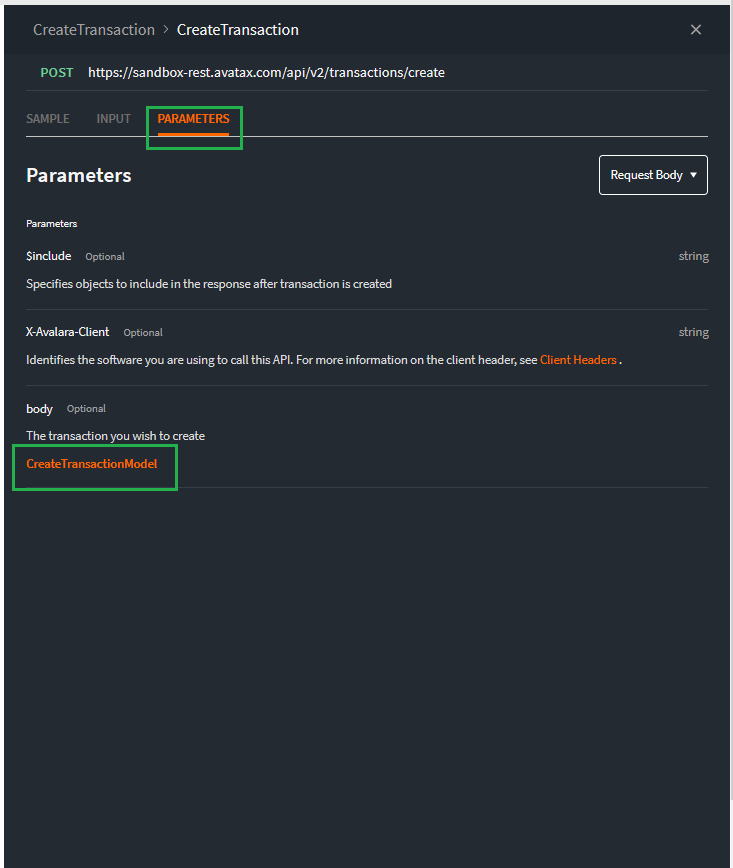Click the Request Body dropdown arrow
The width and height of the screenshot is (733, 868).
(694, 175)
